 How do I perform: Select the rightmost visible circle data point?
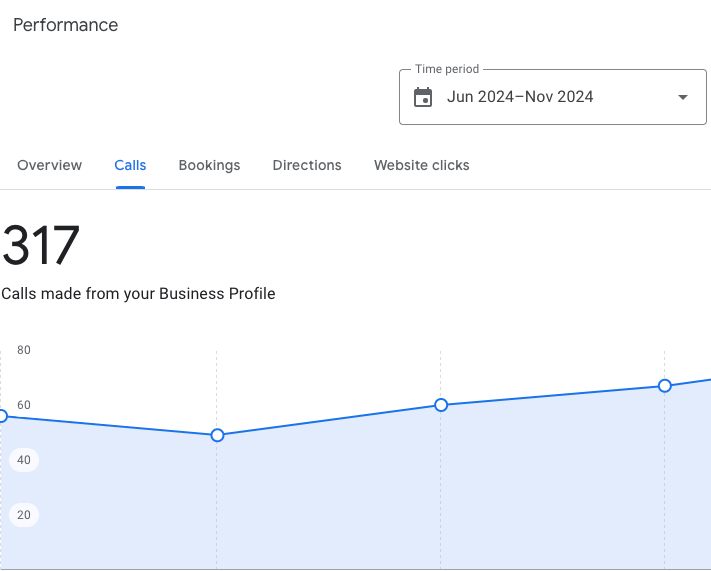[664, 386]
